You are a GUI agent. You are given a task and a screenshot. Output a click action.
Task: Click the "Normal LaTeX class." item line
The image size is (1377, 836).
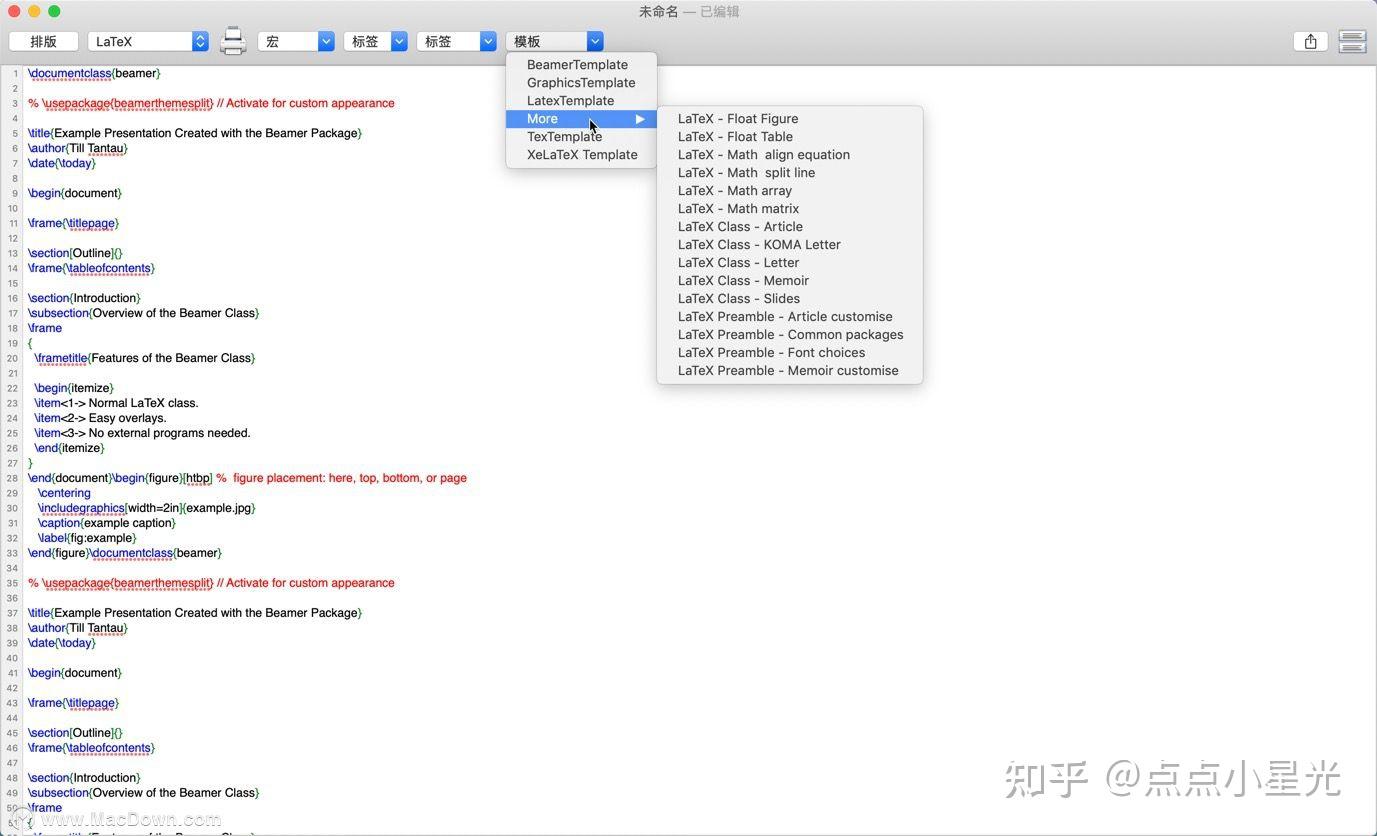(x=117, y=403)
